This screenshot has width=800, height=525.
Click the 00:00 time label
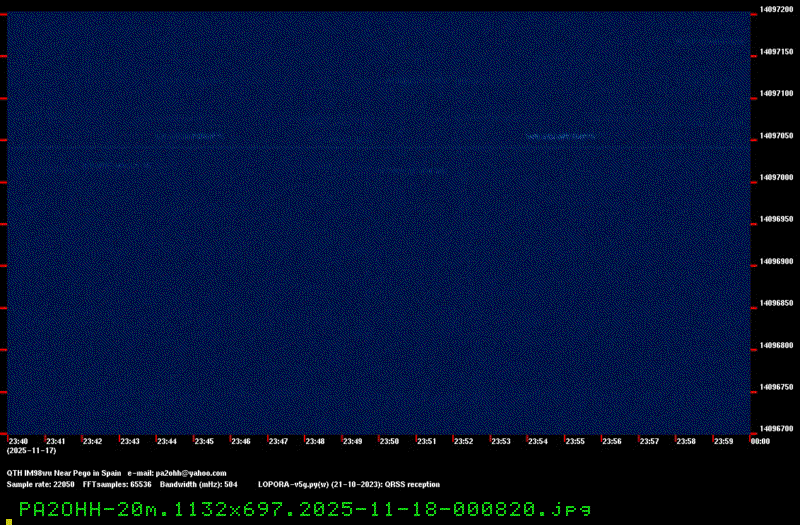(760, 441)
